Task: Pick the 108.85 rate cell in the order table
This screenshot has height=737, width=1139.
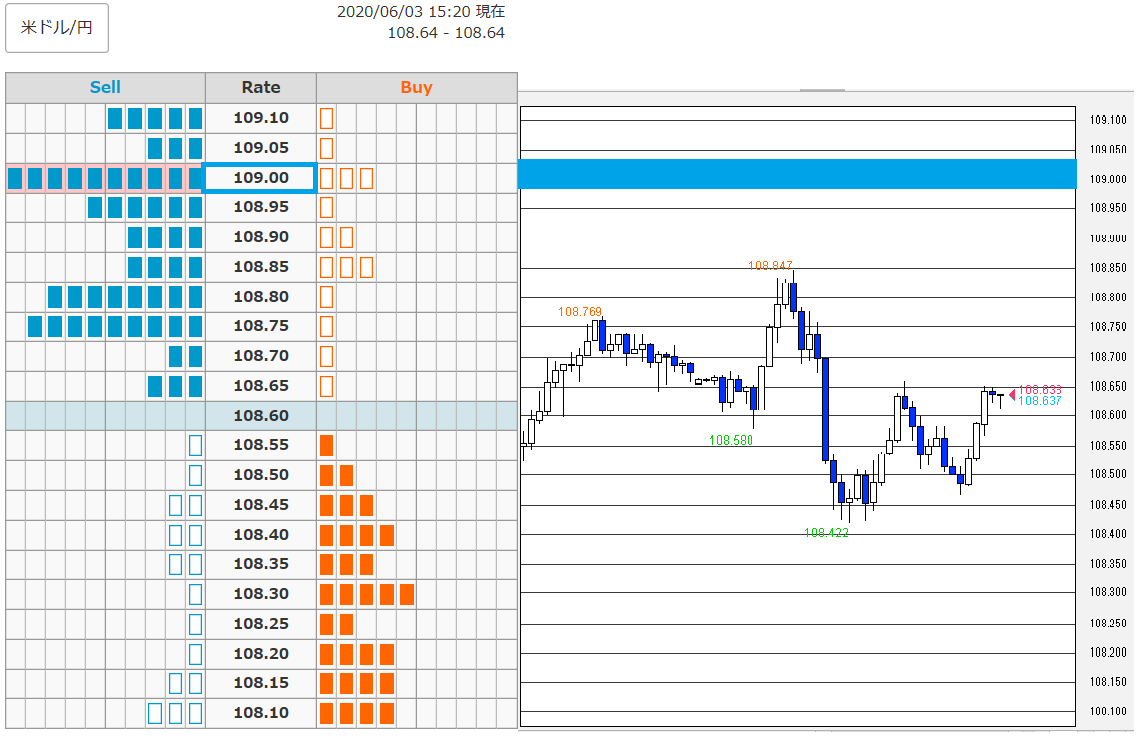Action: [x=261, y=266]
